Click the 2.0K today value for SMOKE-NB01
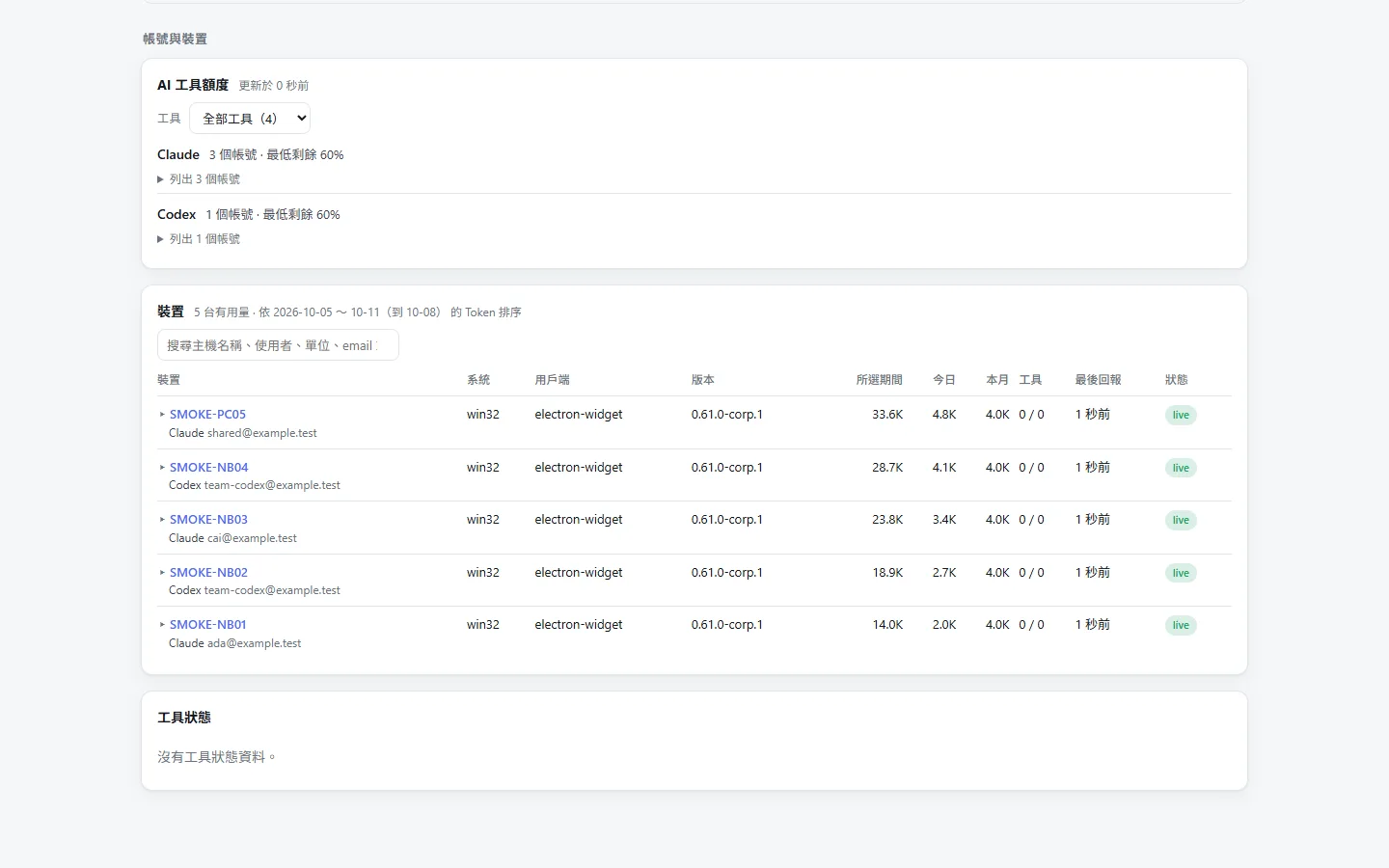Screen dimensions: 1389x868 pyautogui.click(x=944, y=625)
